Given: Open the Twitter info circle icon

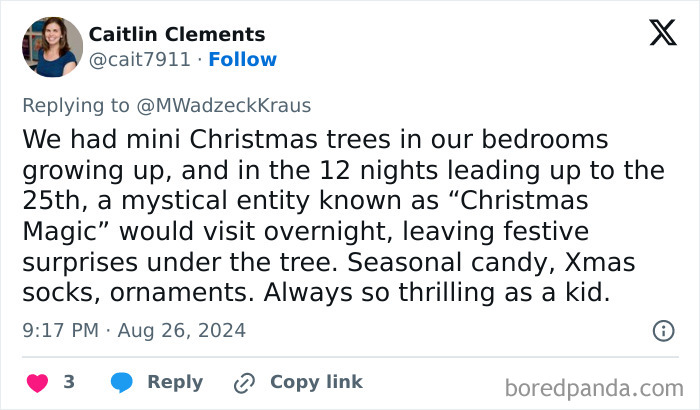Looking at the screenshot, I should coord(662,330).
